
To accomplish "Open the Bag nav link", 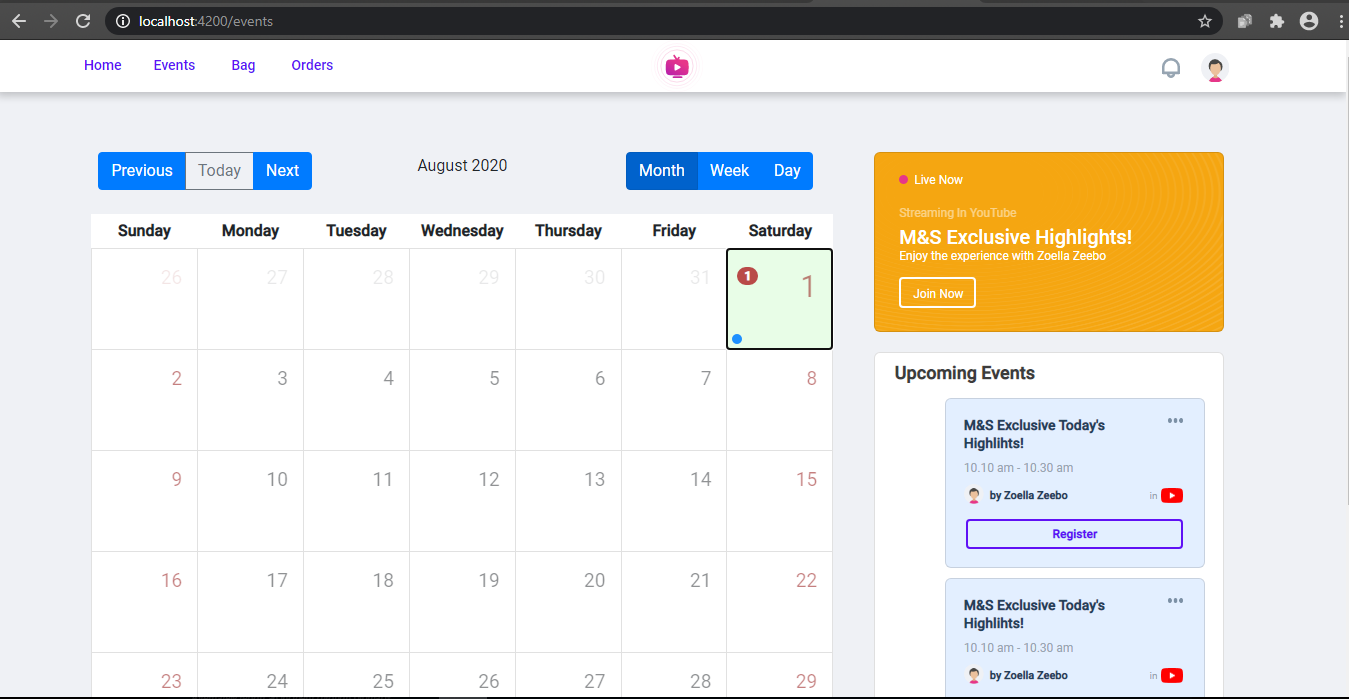I will pyautogui.click(x=243, y=65).
